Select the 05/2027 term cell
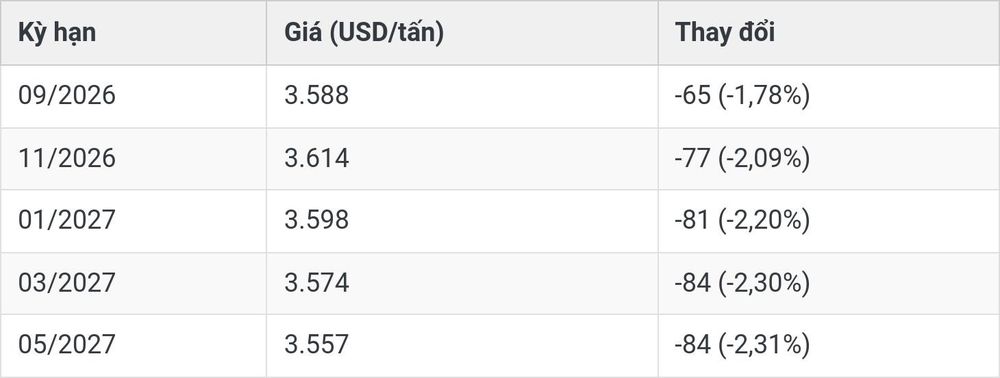 [67, 345]
